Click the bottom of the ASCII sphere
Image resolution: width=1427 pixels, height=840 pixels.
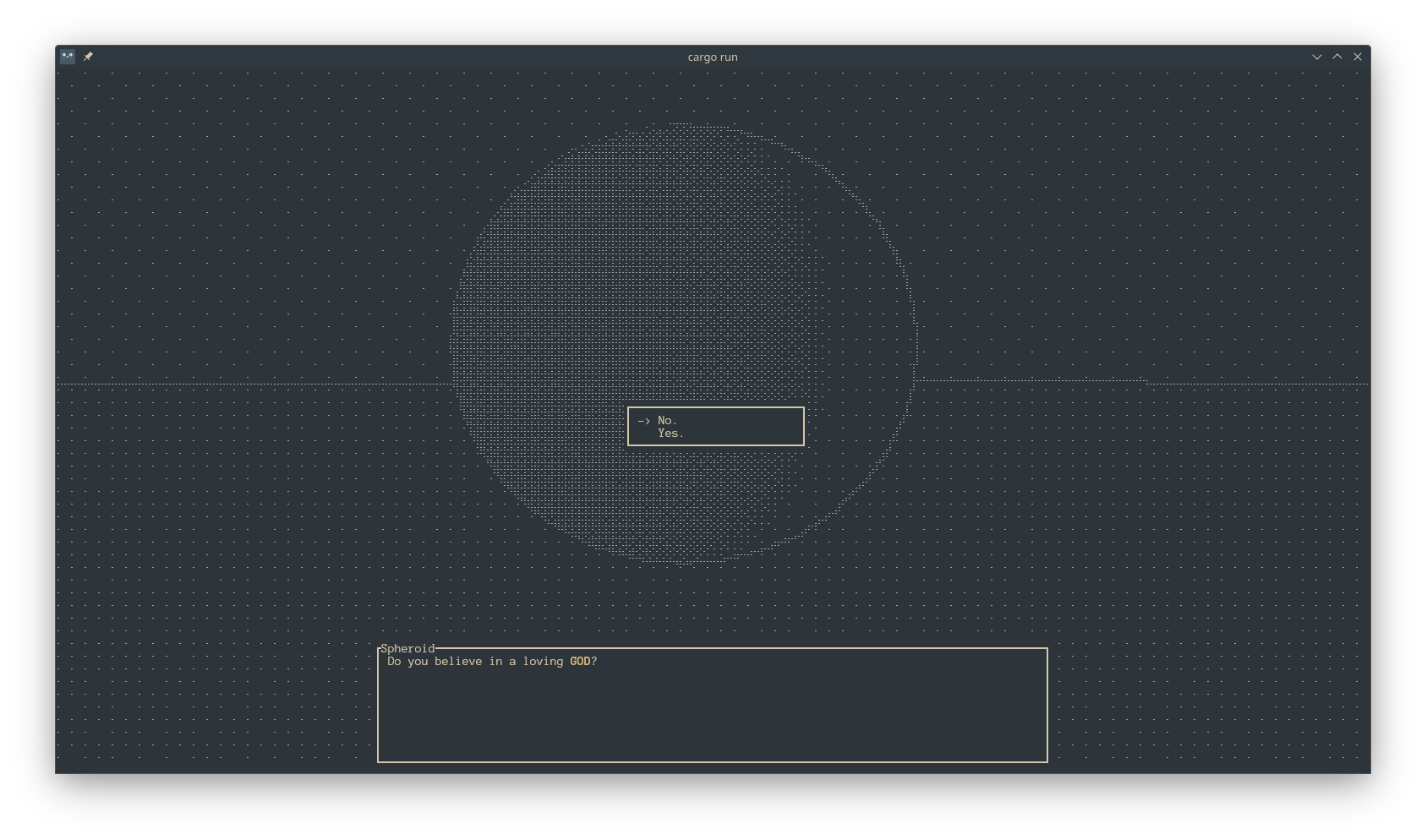coord(685,559)
